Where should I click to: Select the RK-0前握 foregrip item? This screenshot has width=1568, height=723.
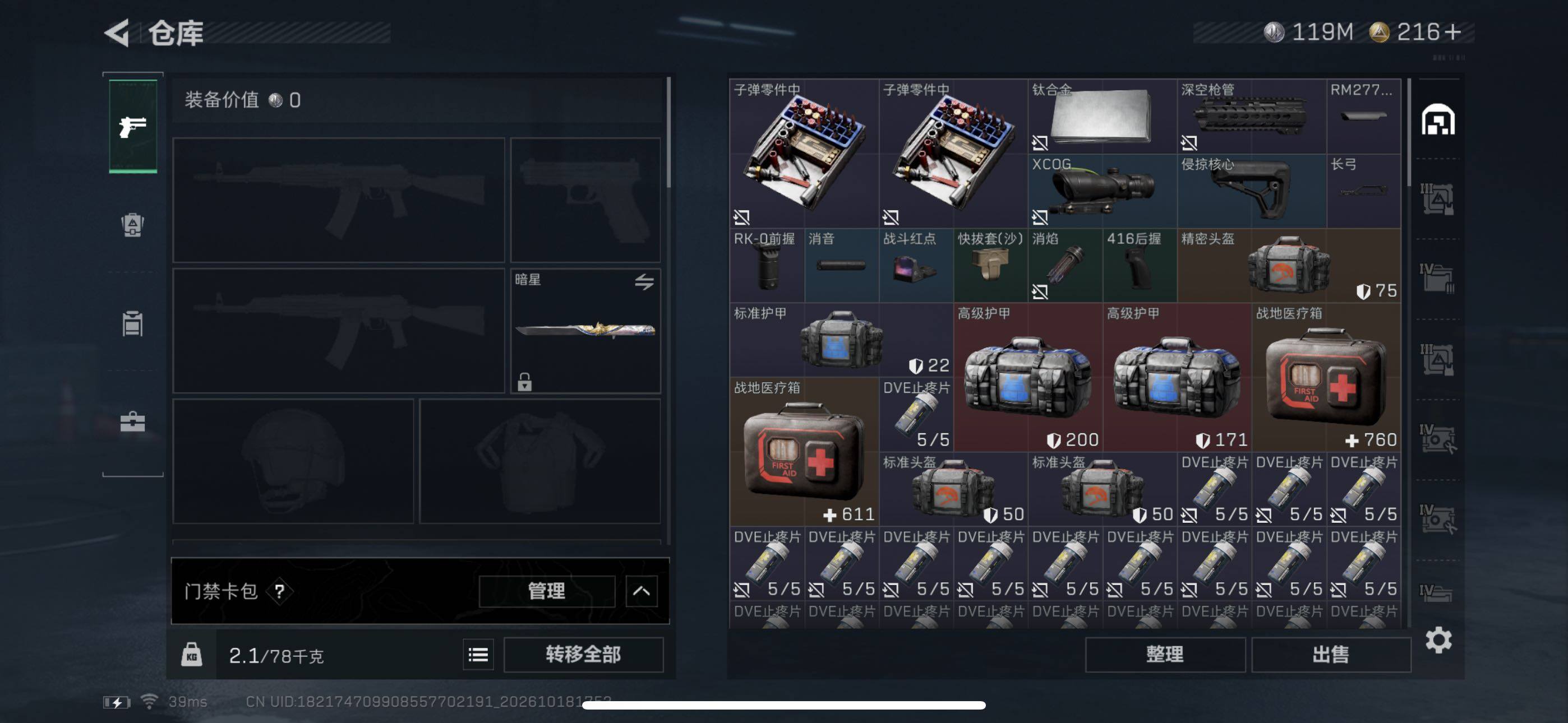point(767,265)
